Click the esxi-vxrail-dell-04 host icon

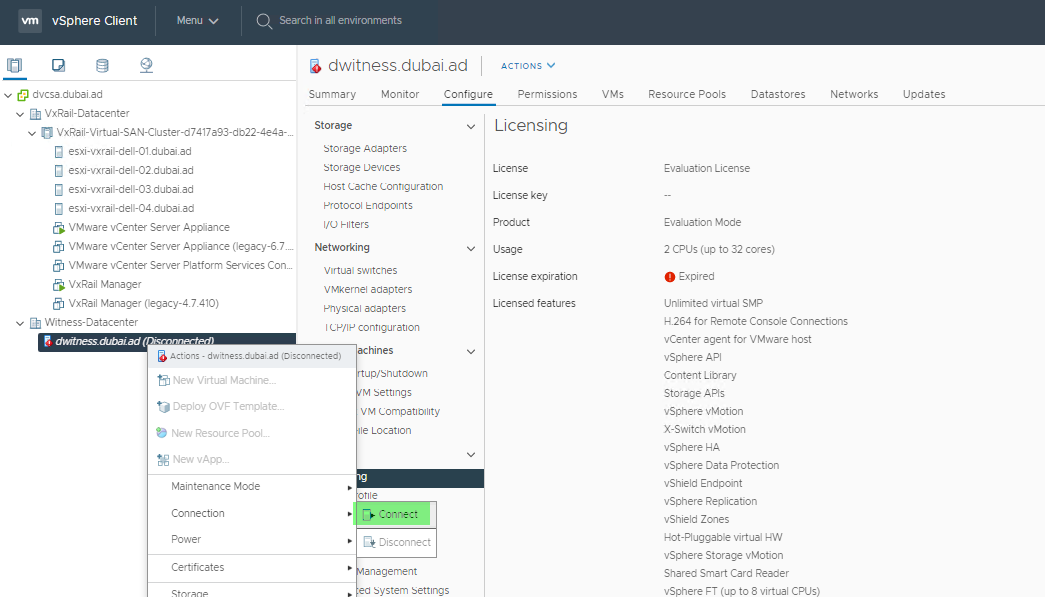point(59,209)
